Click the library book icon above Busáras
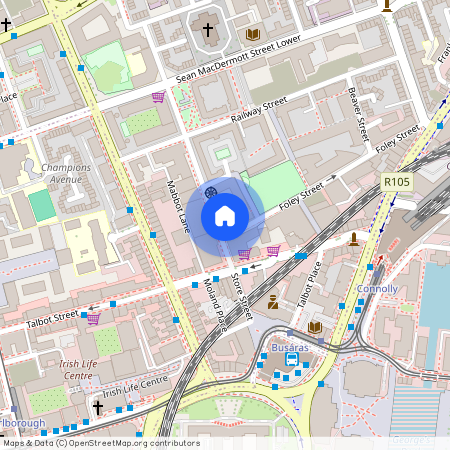The image size is (450, 450). (315, 327)
